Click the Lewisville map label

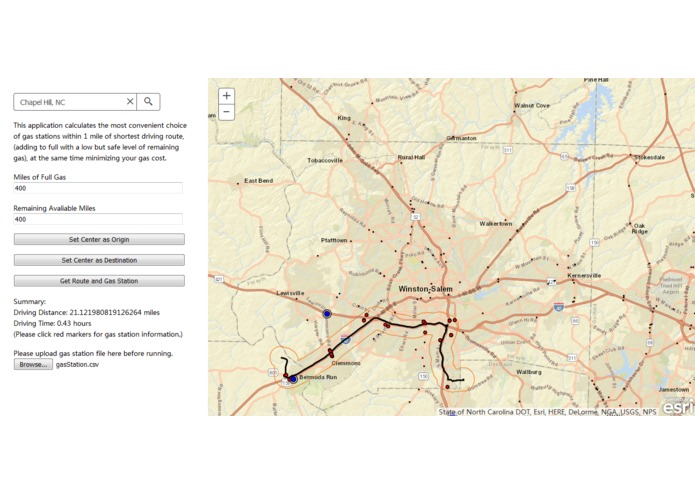290,293
